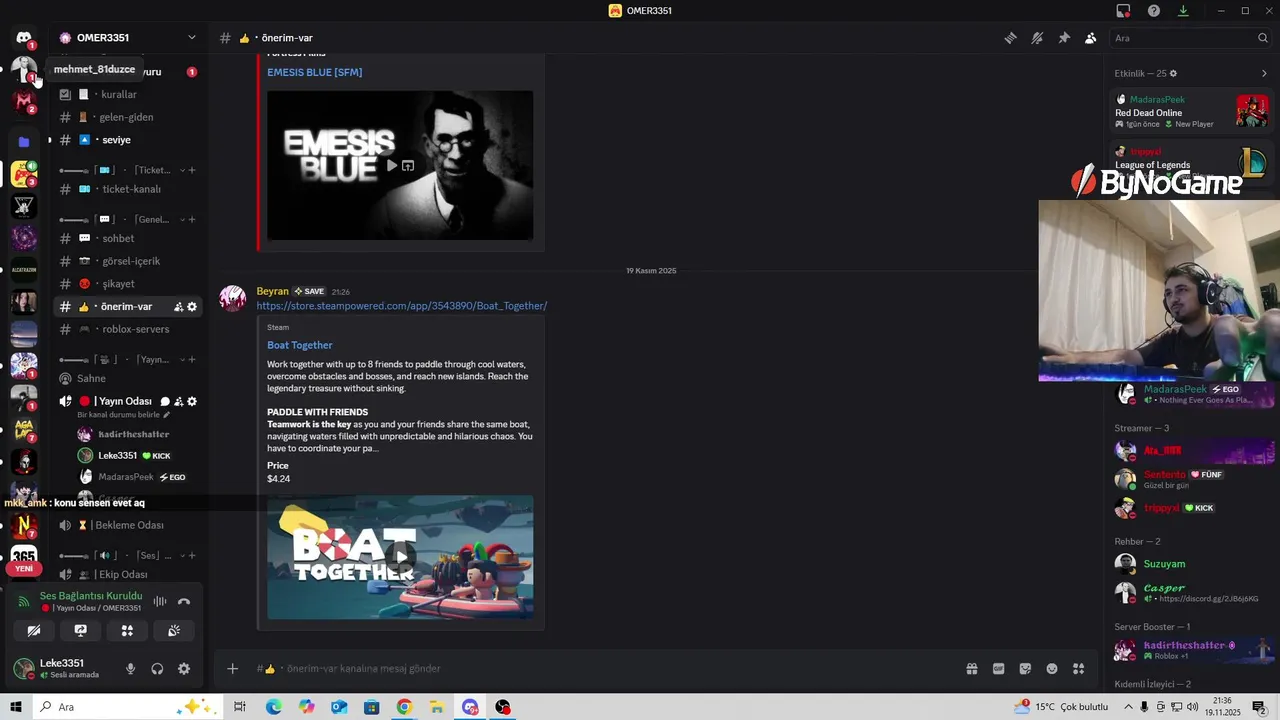Join the Bekleme Odası voice channel
Screen dimensions: 1280x720
(128, 525)
